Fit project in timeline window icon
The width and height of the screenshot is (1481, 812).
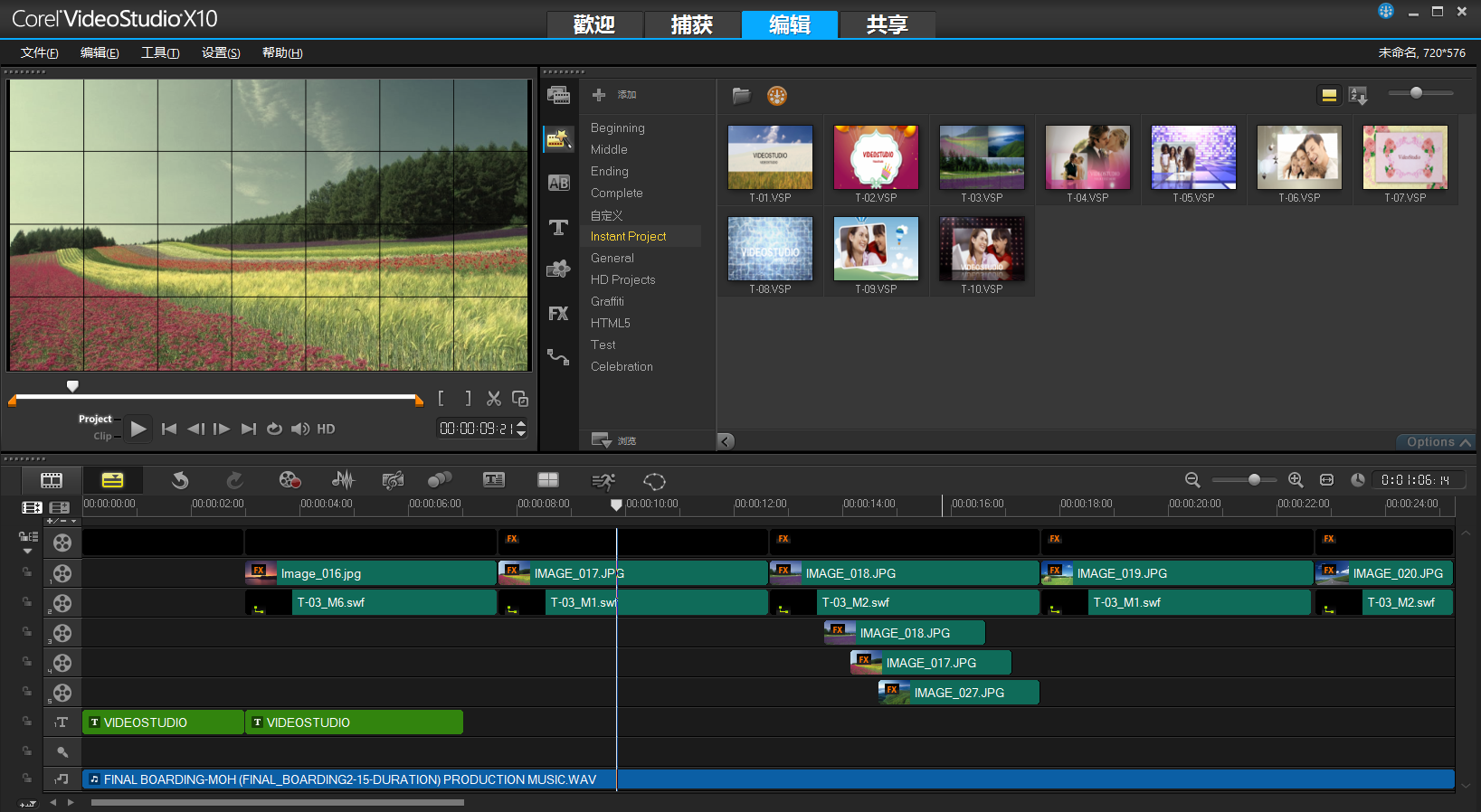point(1326,480)
